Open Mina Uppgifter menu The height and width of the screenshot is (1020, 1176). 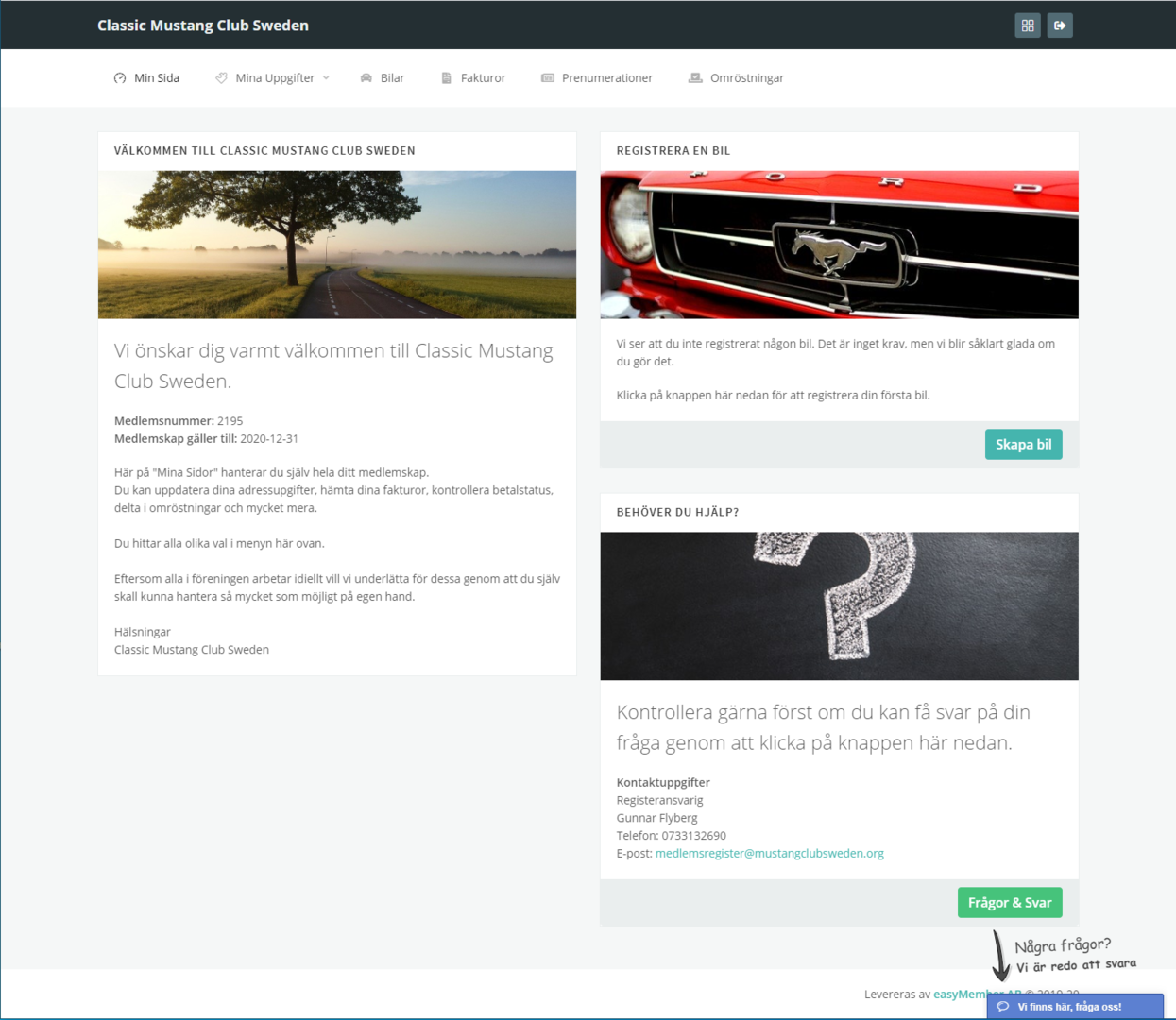click(273, 78)
